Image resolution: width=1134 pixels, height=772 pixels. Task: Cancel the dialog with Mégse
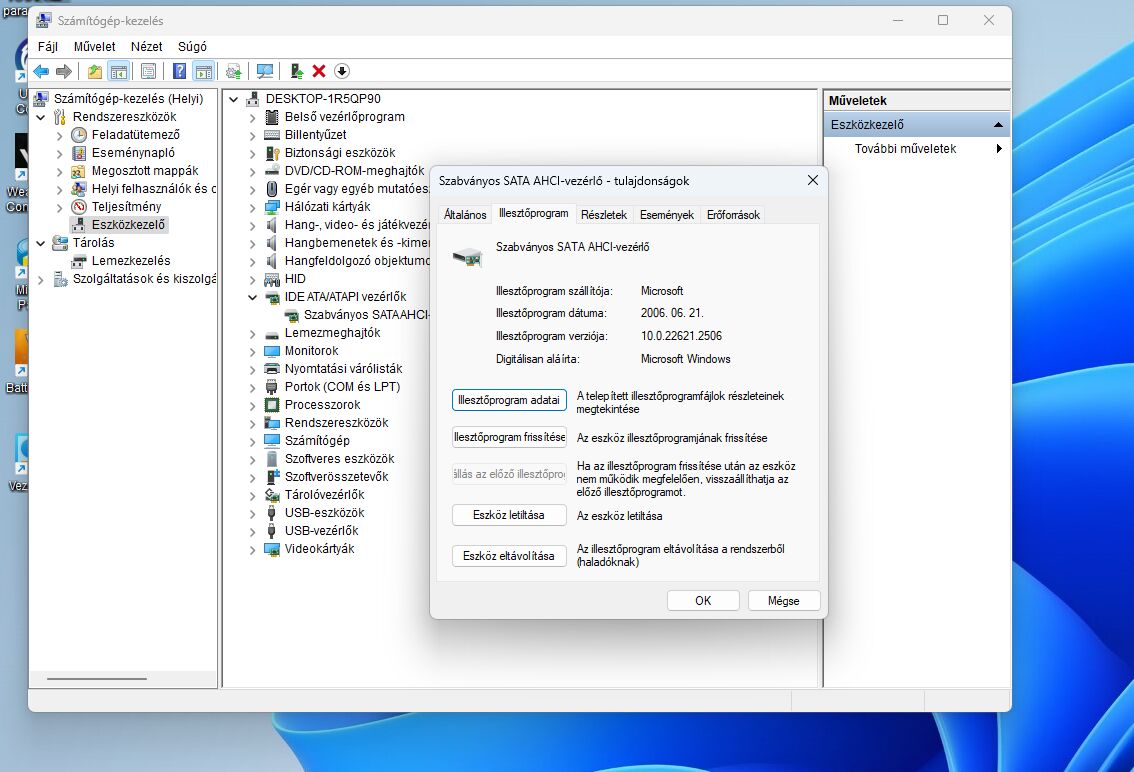(x=783, y=601)
